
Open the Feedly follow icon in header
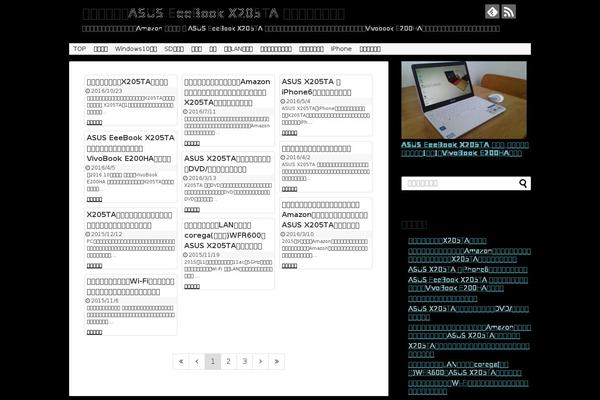(x=492, y=12)
